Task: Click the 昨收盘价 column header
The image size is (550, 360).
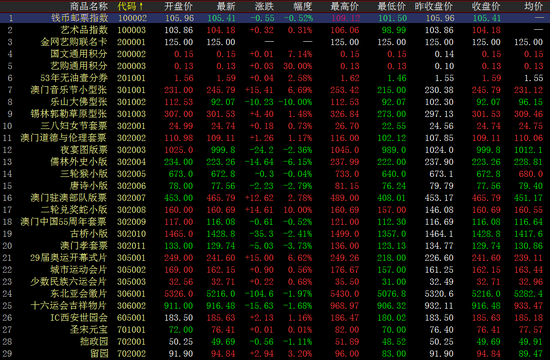Action: click(x=434, y=6)
